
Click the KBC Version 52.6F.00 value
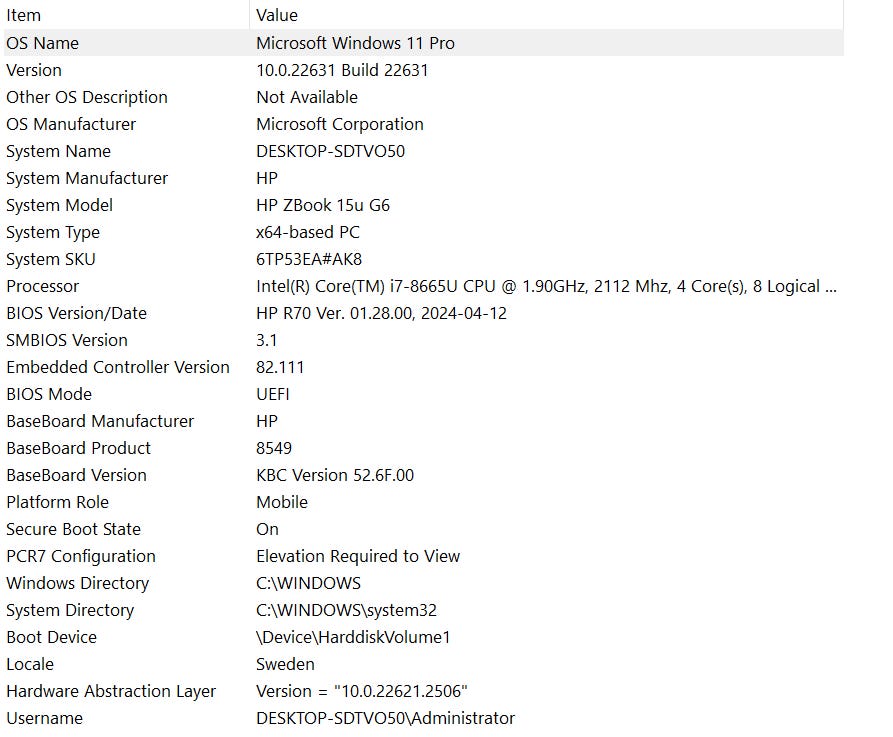(x=335, y=475)
